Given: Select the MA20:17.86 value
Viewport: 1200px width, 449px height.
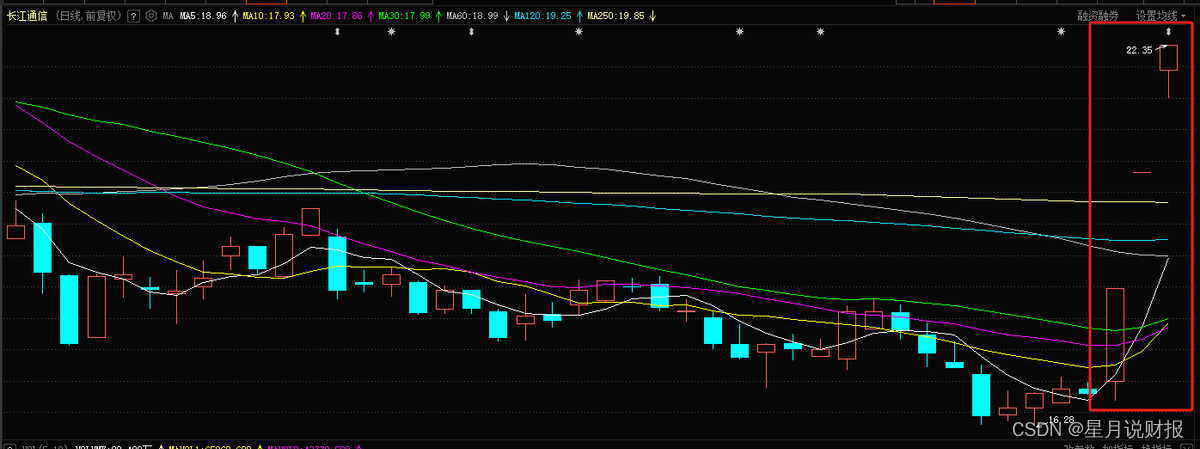Looking at the screenshot, I should (x=336, y=16).
